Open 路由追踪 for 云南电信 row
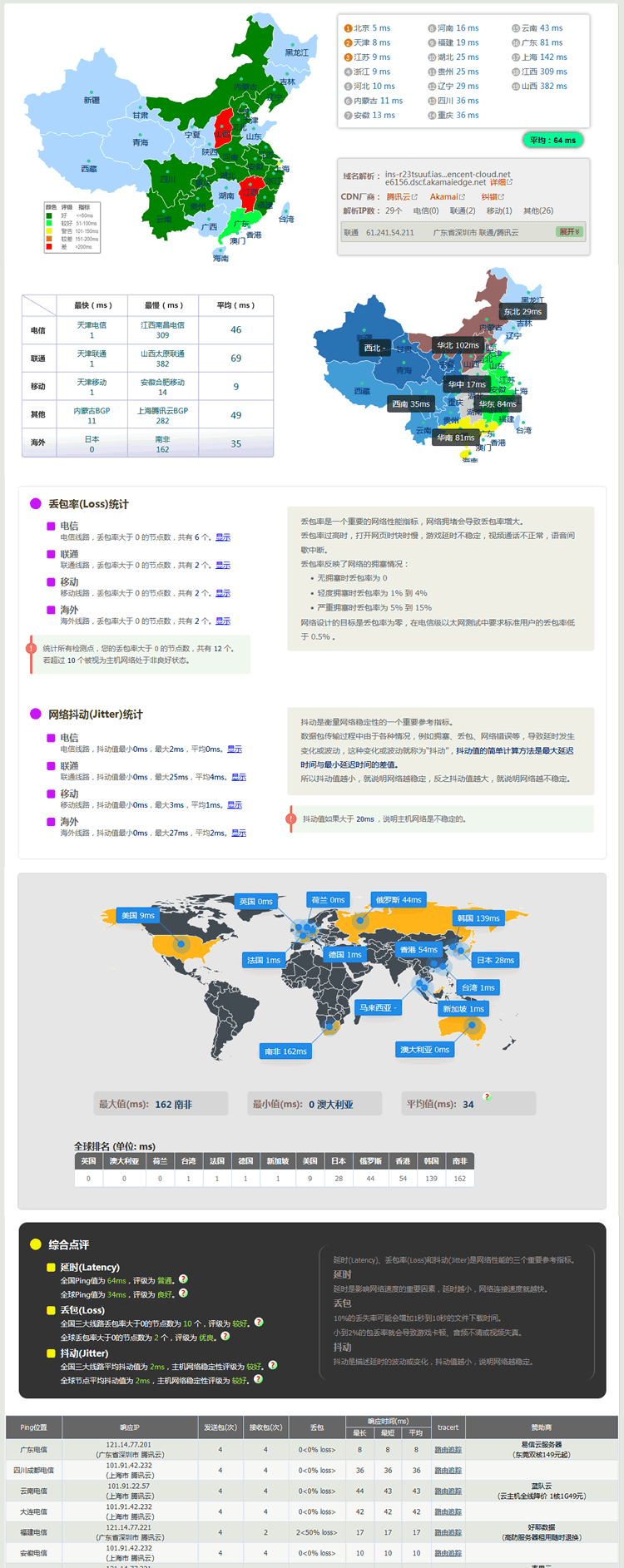This screenshot has width=624, height=1568. pyautogui.click(x=448, y=1491)
